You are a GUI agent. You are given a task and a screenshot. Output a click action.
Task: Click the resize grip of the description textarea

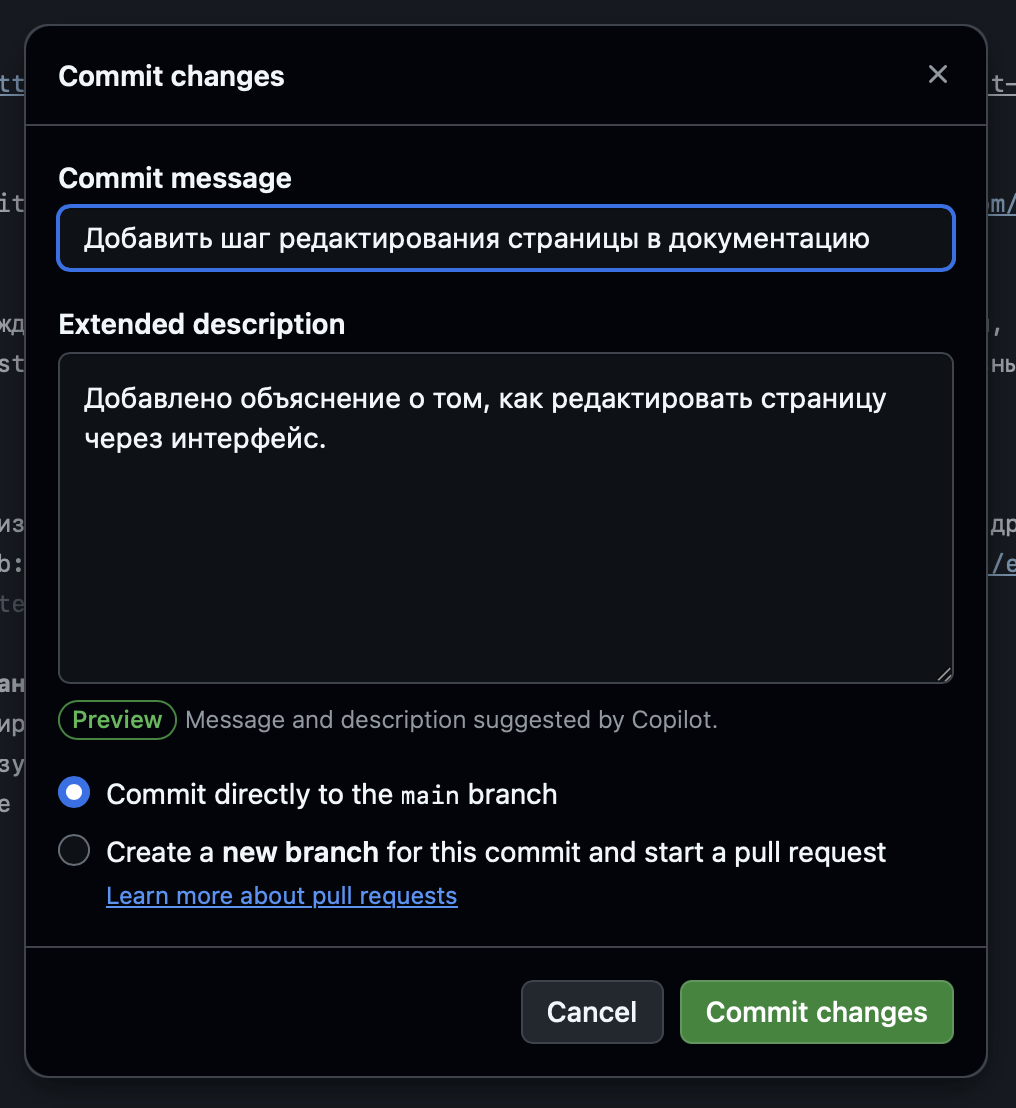point(944,676)
